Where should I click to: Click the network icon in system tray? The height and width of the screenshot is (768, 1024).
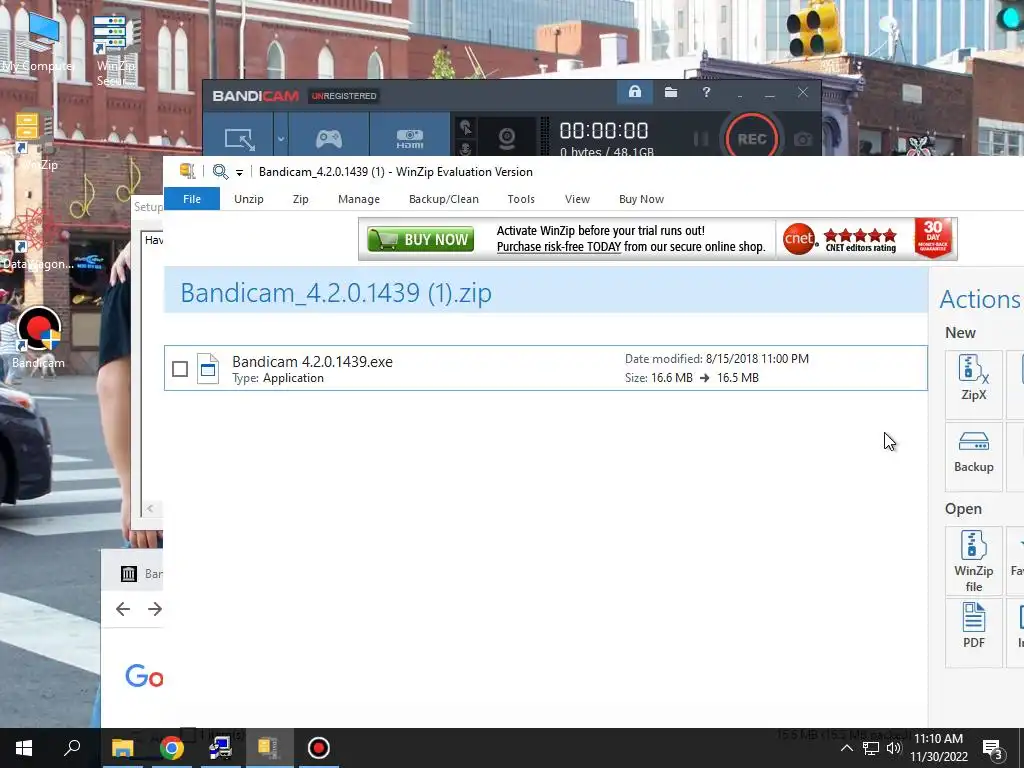[871, 748]
